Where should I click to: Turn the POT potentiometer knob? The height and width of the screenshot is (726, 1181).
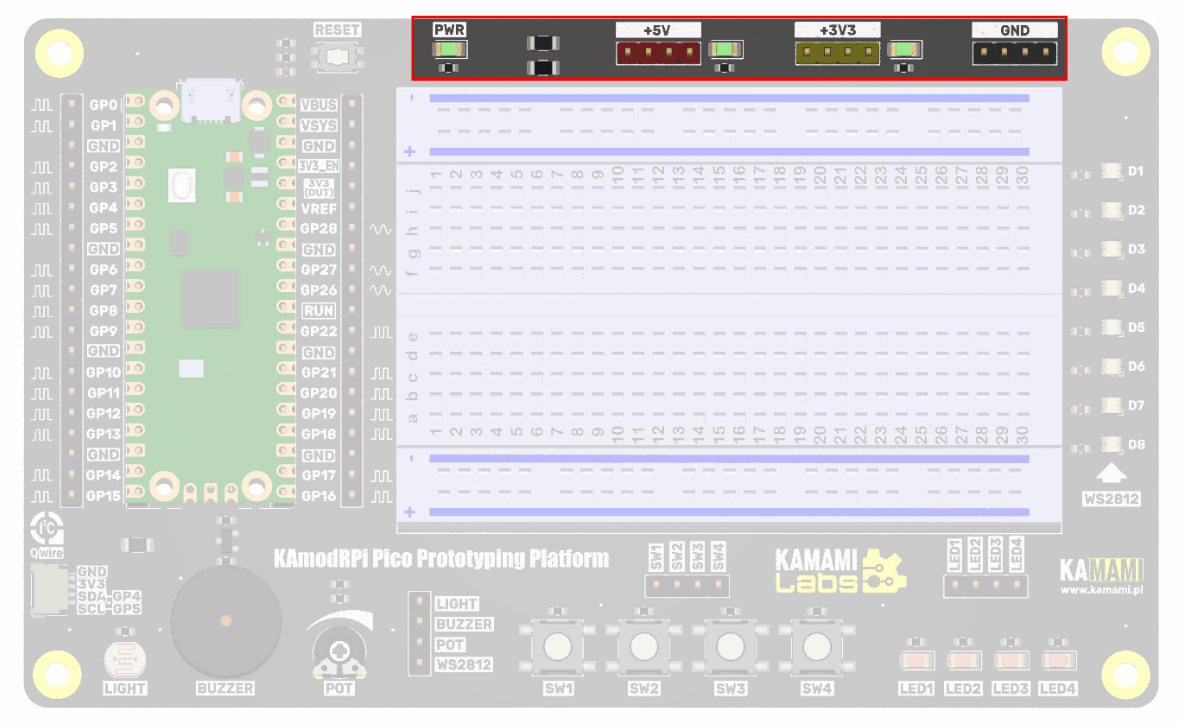click(x=338, y=654)
